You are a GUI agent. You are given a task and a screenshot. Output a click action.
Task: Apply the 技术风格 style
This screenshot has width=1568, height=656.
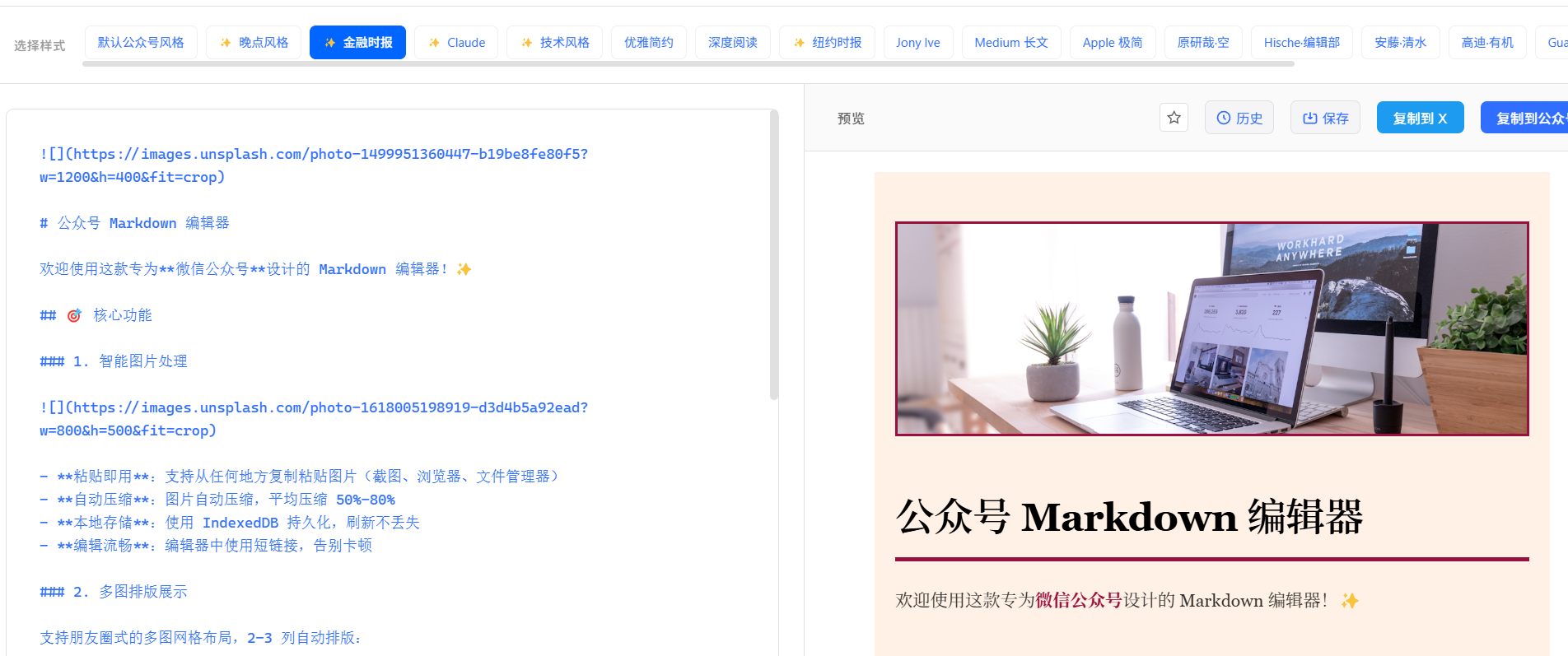coord(554,43)
